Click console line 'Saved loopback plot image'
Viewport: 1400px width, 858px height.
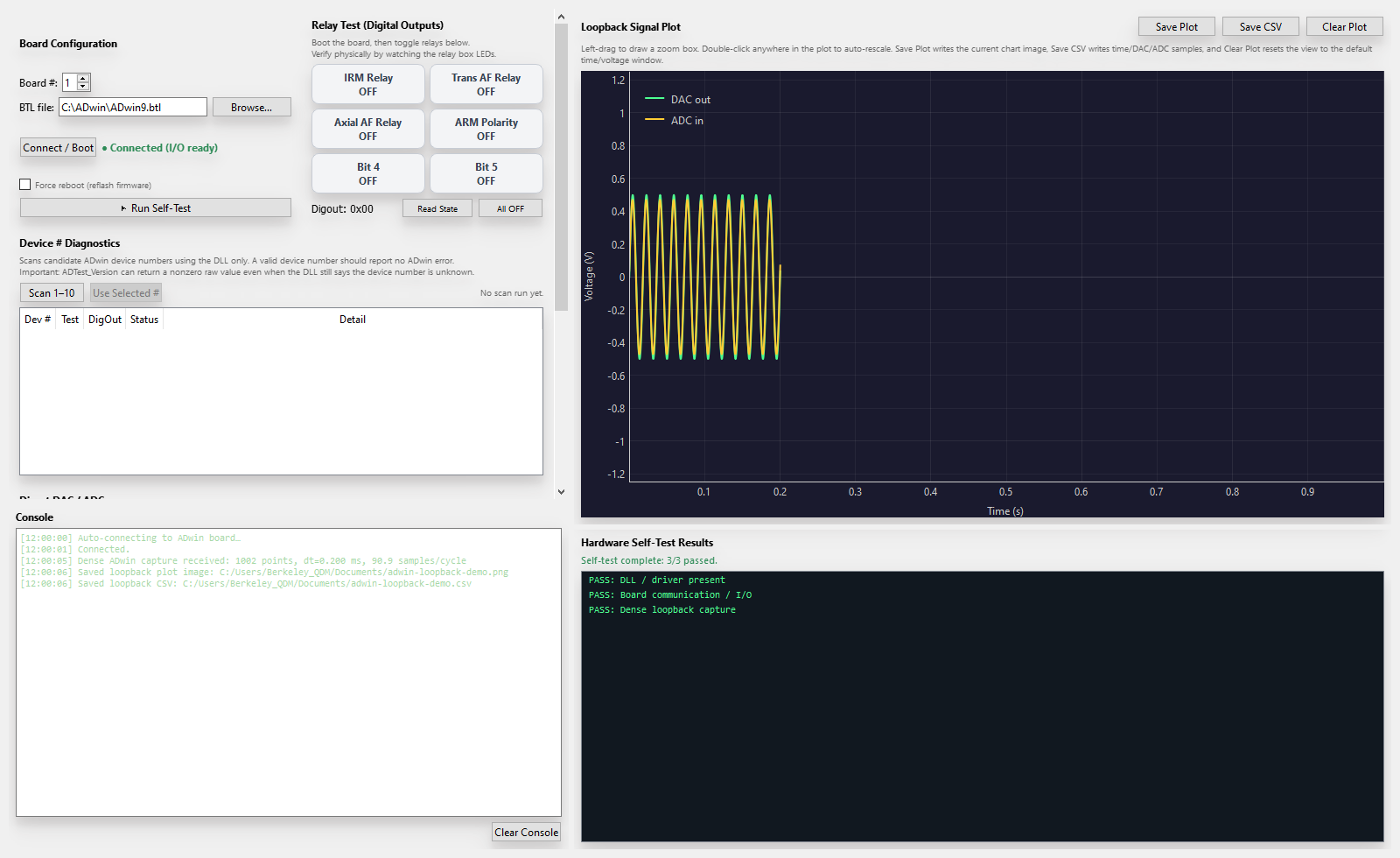[x=264, y=572]
